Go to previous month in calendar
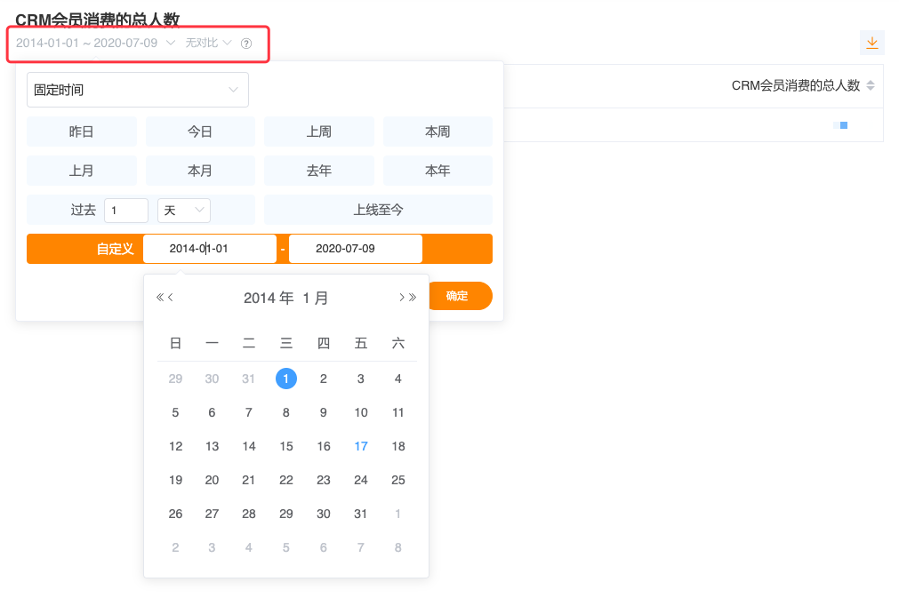The width and height of the screenshot is (899, 600). (171, 297)
